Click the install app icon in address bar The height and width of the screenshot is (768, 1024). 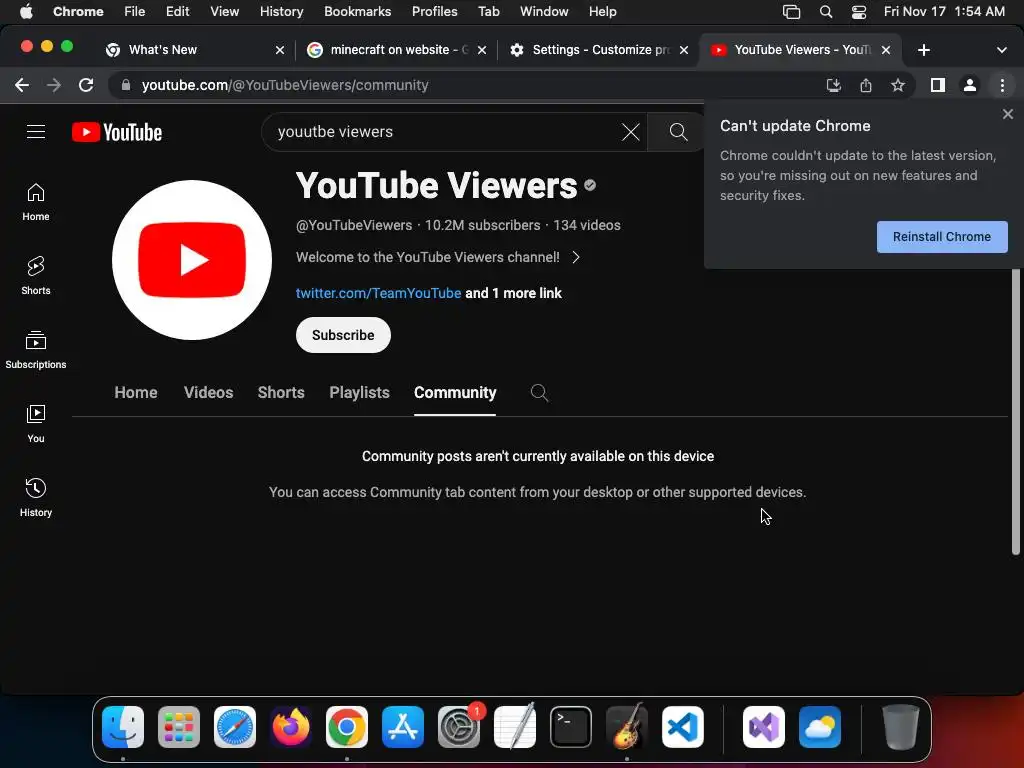tap(833, 85)
